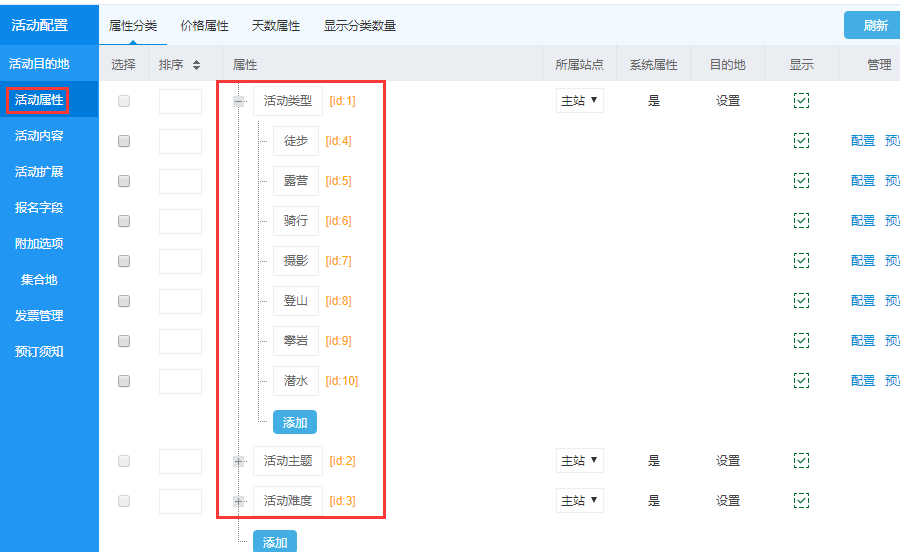Image resolution: width=900 pixels, height=552 pixels.
Task: Toggle the display icon for 登山 row
Action: tap(801, 301)
